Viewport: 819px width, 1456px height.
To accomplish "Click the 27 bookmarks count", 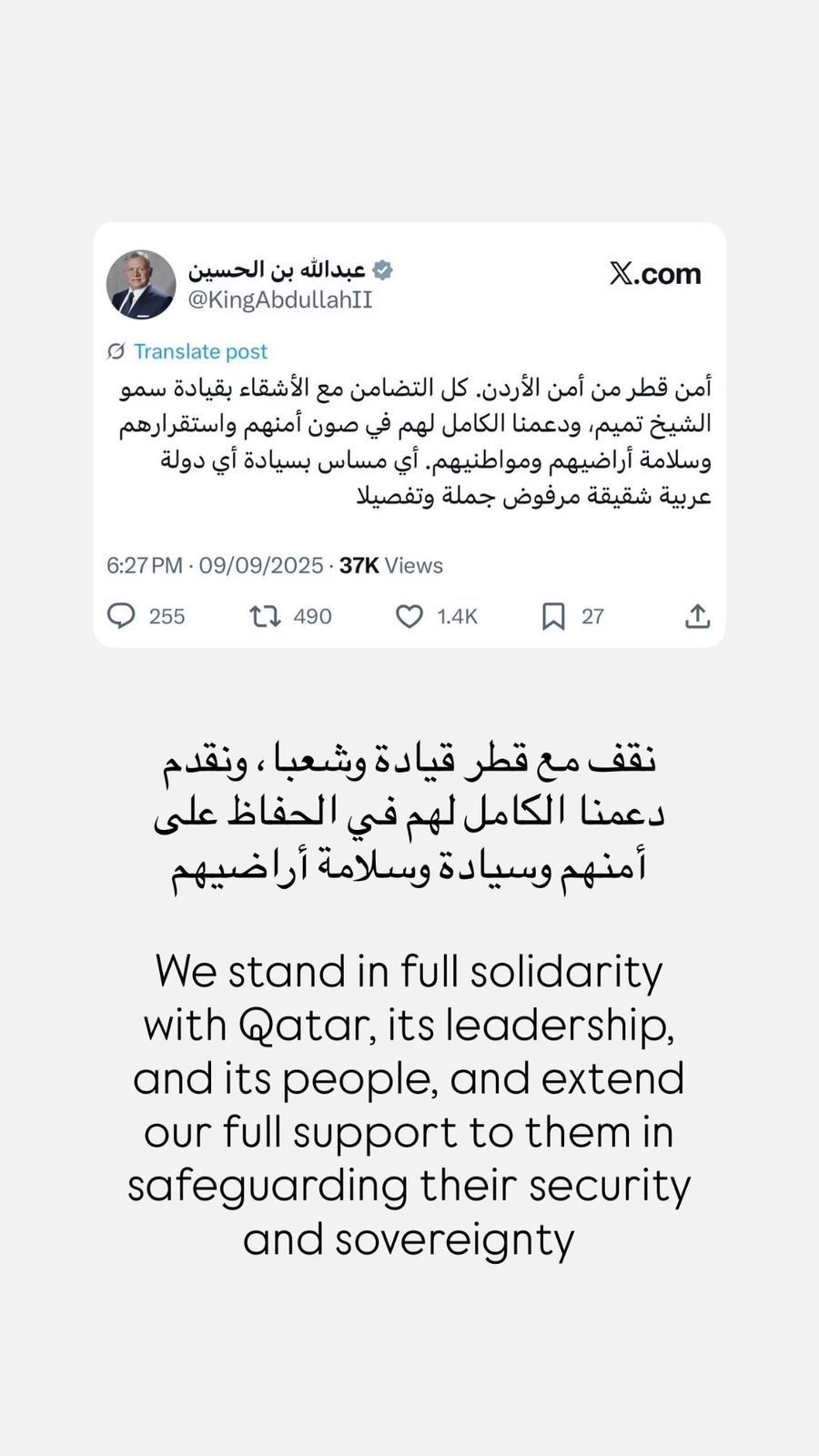I will coord(592,617).
